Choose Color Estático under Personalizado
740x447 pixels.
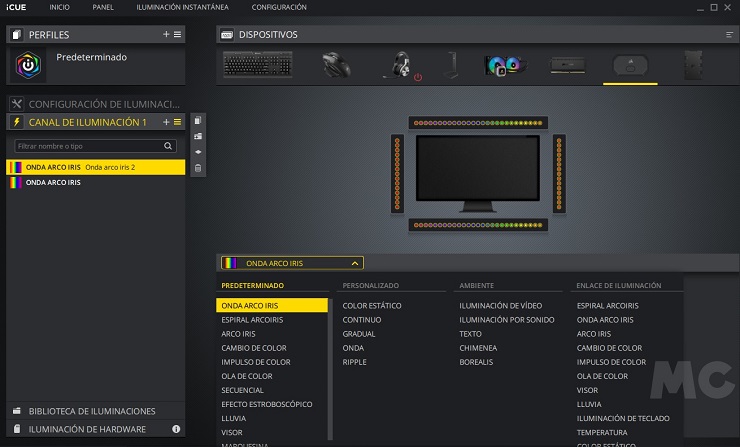pos(372,305)
